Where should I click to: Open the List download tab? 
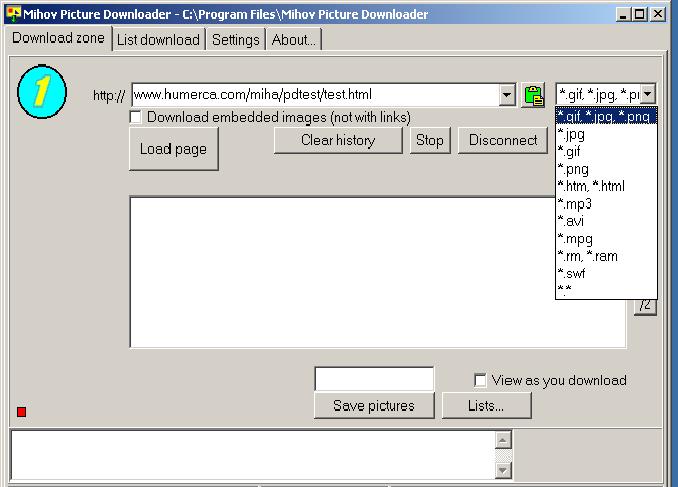(x=158, y=40)
